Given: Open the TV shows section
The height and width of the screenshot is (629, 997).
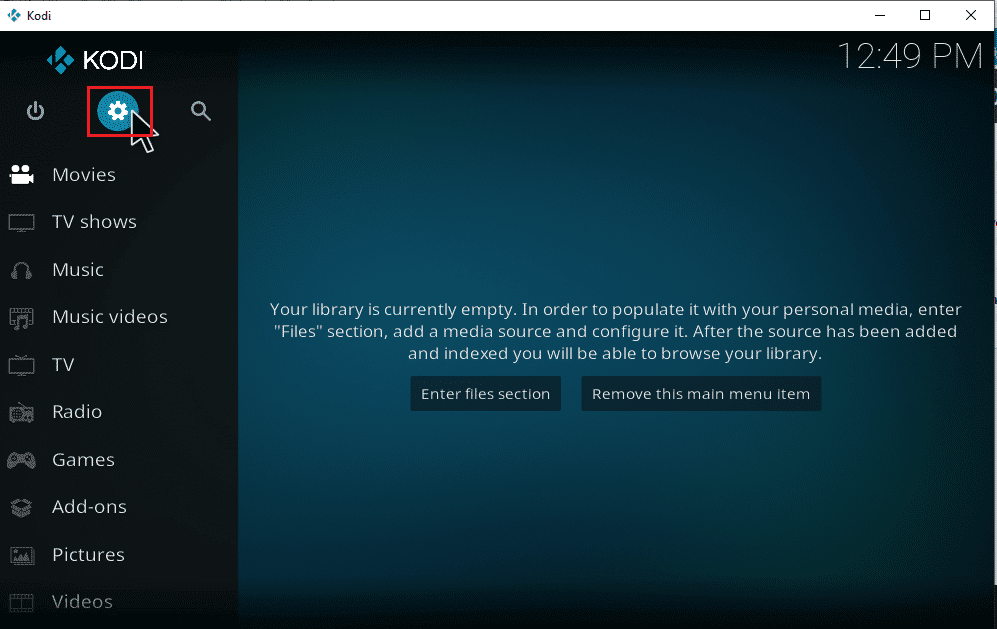Looking at the screenshot, I should click(x=94, y=221).
